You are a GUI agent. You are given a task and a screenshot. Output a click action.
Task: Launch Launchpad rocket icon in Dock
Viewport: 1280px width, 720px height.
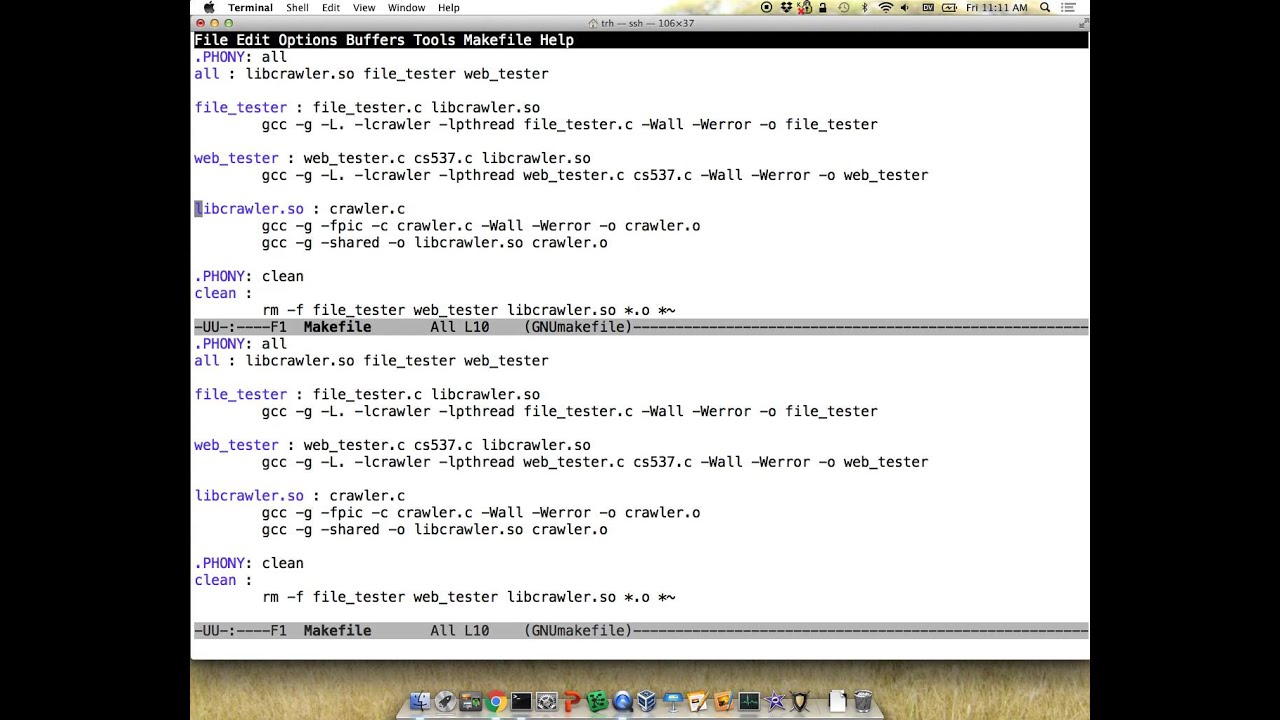coord(445,701)
